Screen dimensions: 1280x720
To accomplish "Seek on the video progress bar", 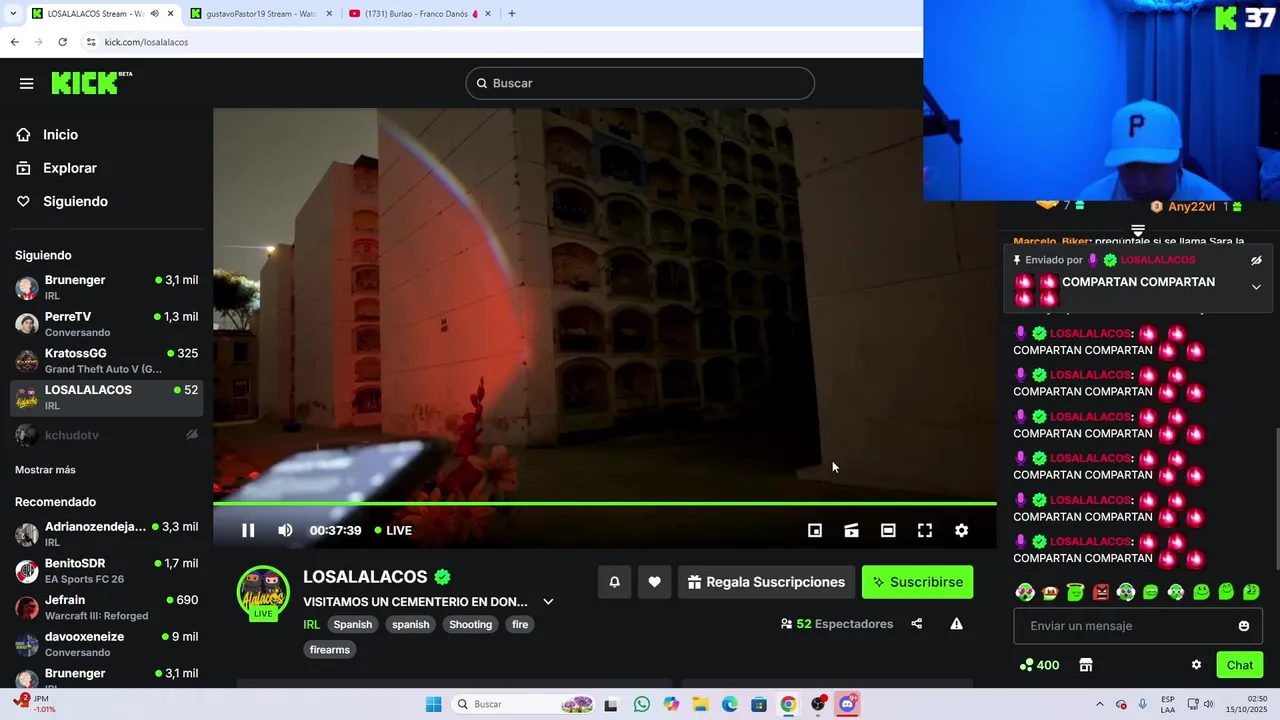I will pyautogui.click(x=604, y=503).
